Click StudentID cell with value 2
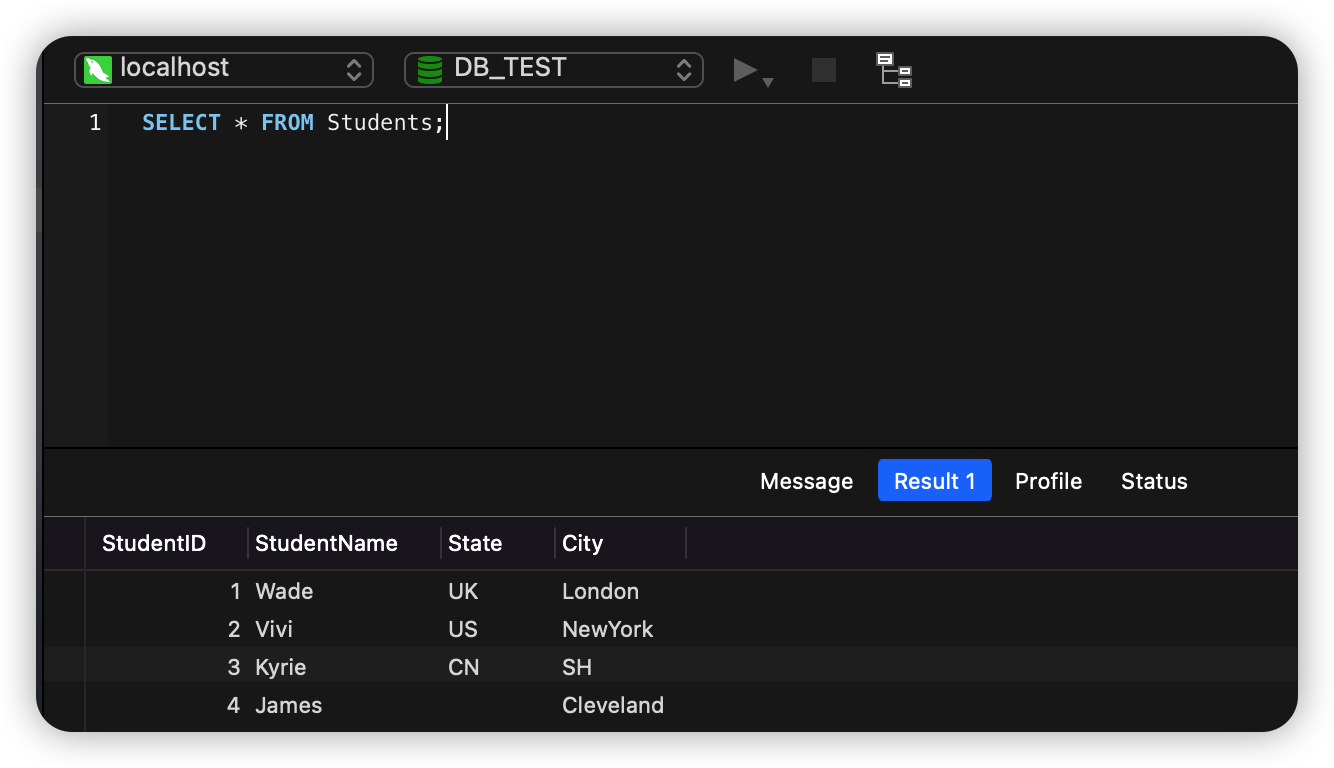The height and width of the screenshot is (768, 1334). 167,629
